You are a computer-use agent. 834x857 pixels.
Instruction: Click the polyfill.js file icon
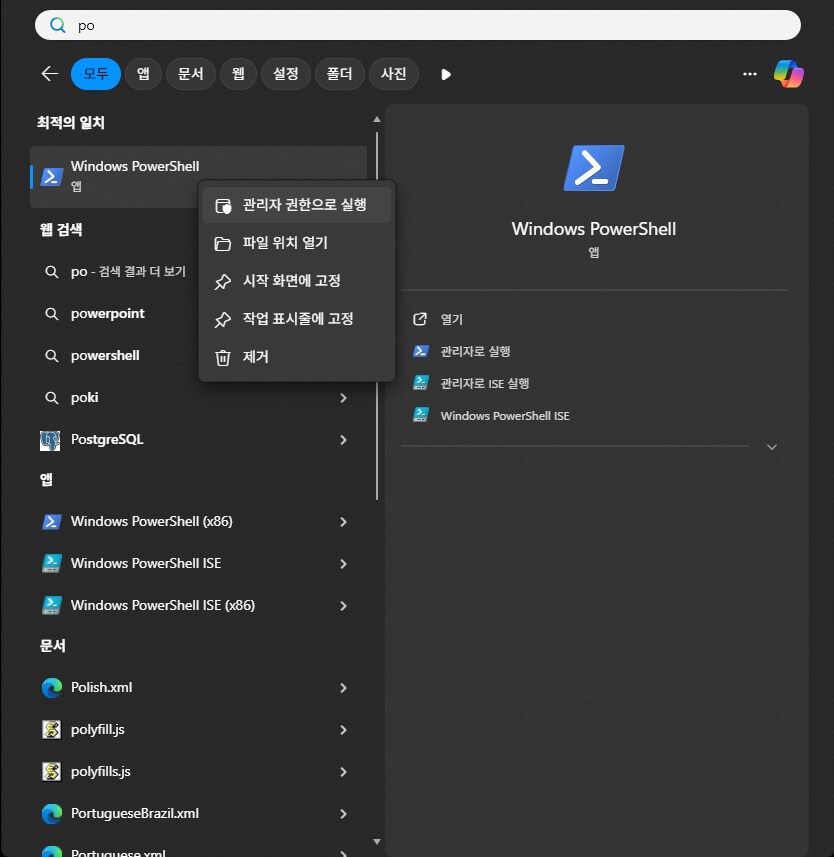point(51,729)
